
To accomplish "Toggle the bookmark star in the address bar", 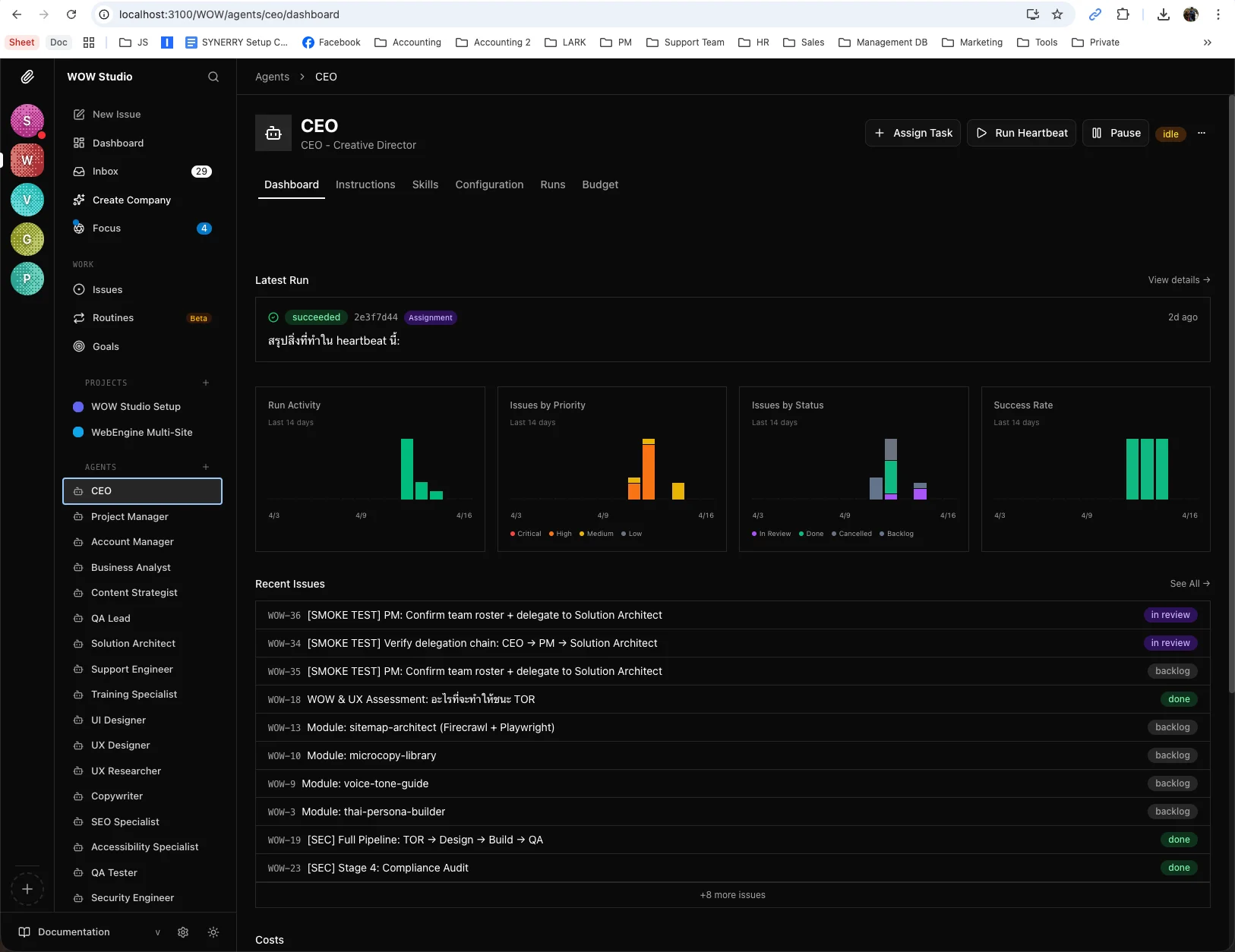I will (x=1056, y=14).
